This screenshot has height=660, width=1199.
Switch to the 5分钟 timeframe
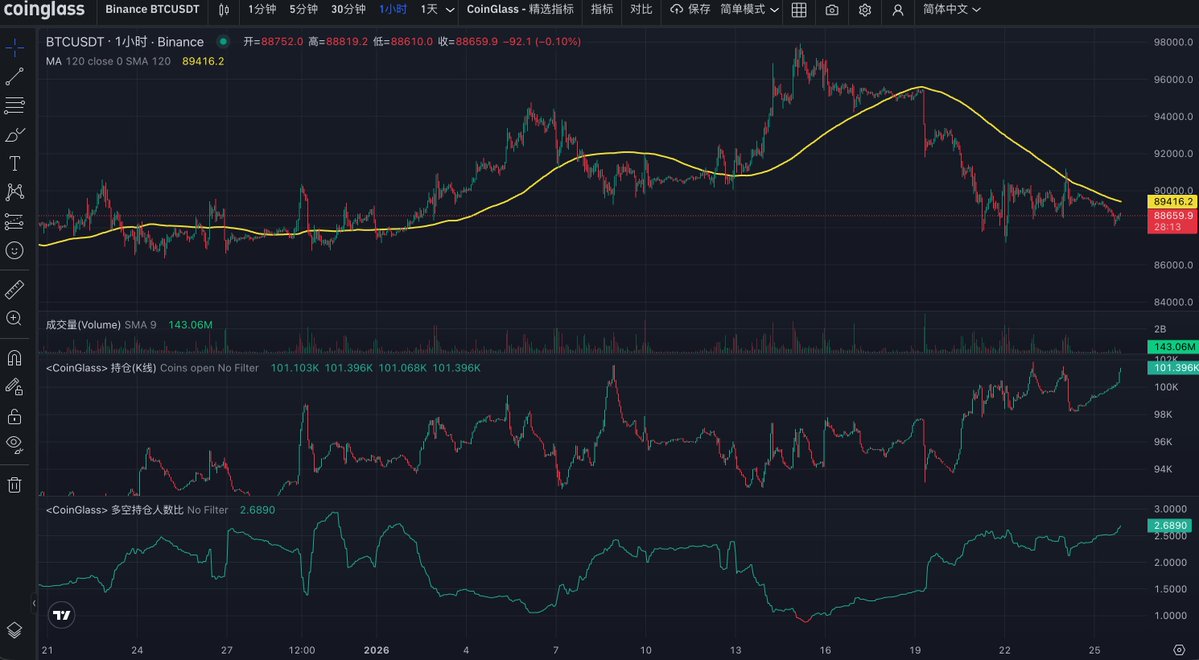pyautogui.click(x=303, y=10)
